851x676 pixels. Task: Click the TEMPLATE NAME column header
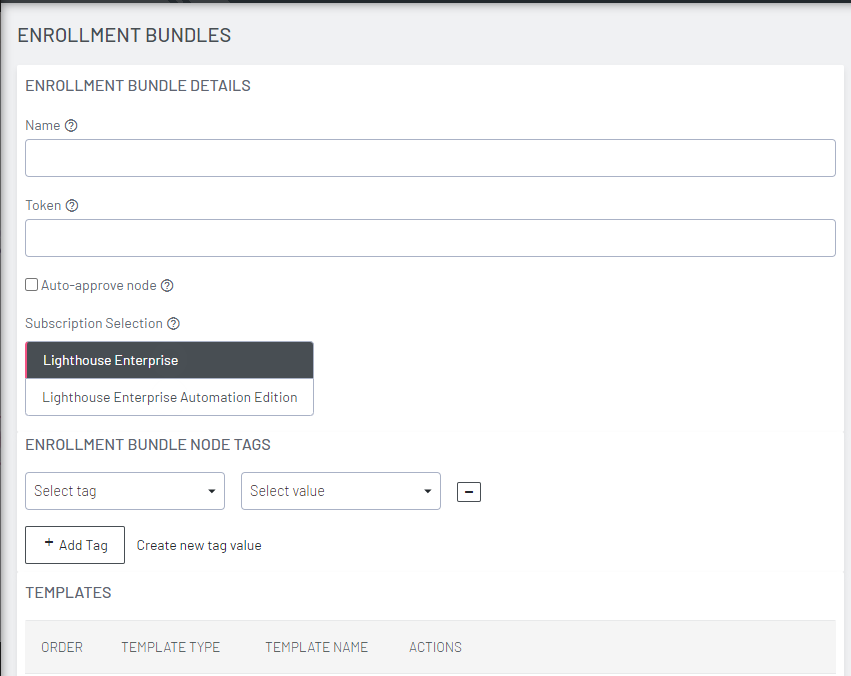tap(316, 647)
